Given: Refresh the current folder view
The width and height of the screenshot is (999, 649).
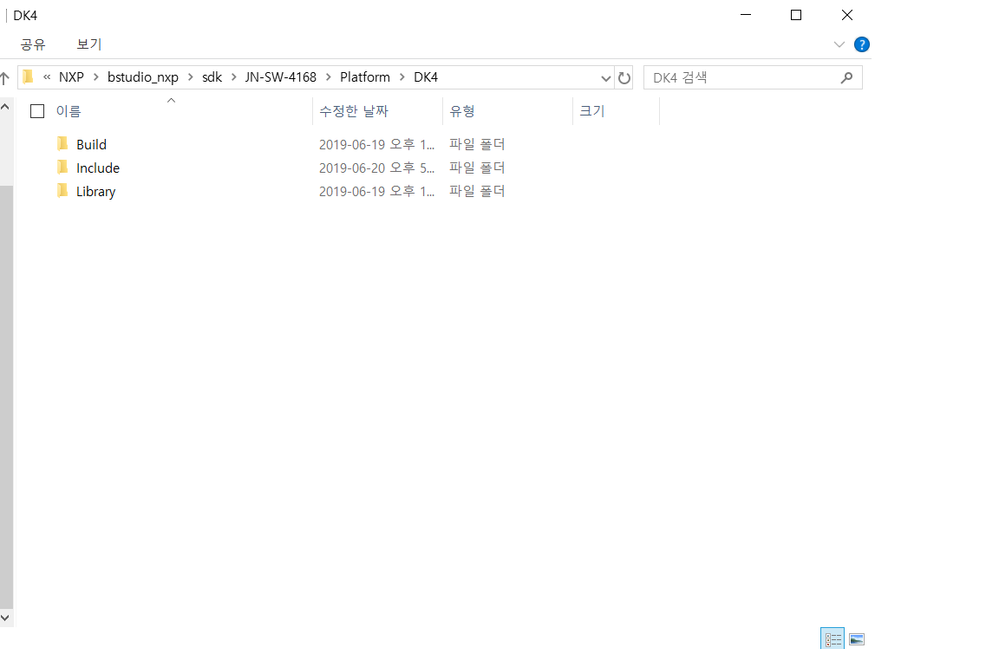Looking at the screenshot, I should pyautogui.click(x=624, y=78).
